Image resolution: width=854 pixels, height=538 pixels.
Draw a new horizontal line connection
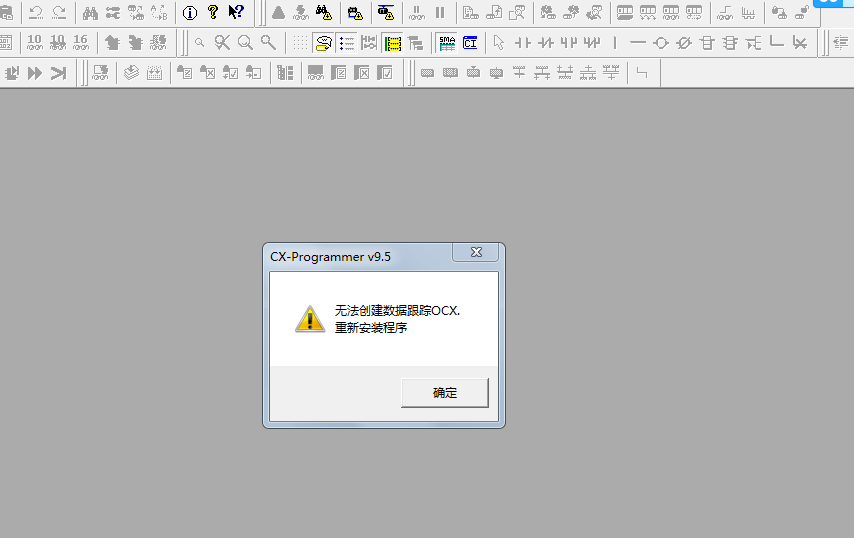[x=637, y=43]
